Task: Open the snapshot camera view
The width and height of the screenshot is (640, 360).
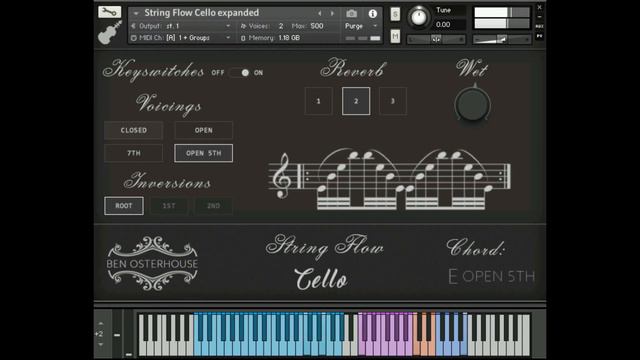Action: pyautogui.click(x=351, y=13)
